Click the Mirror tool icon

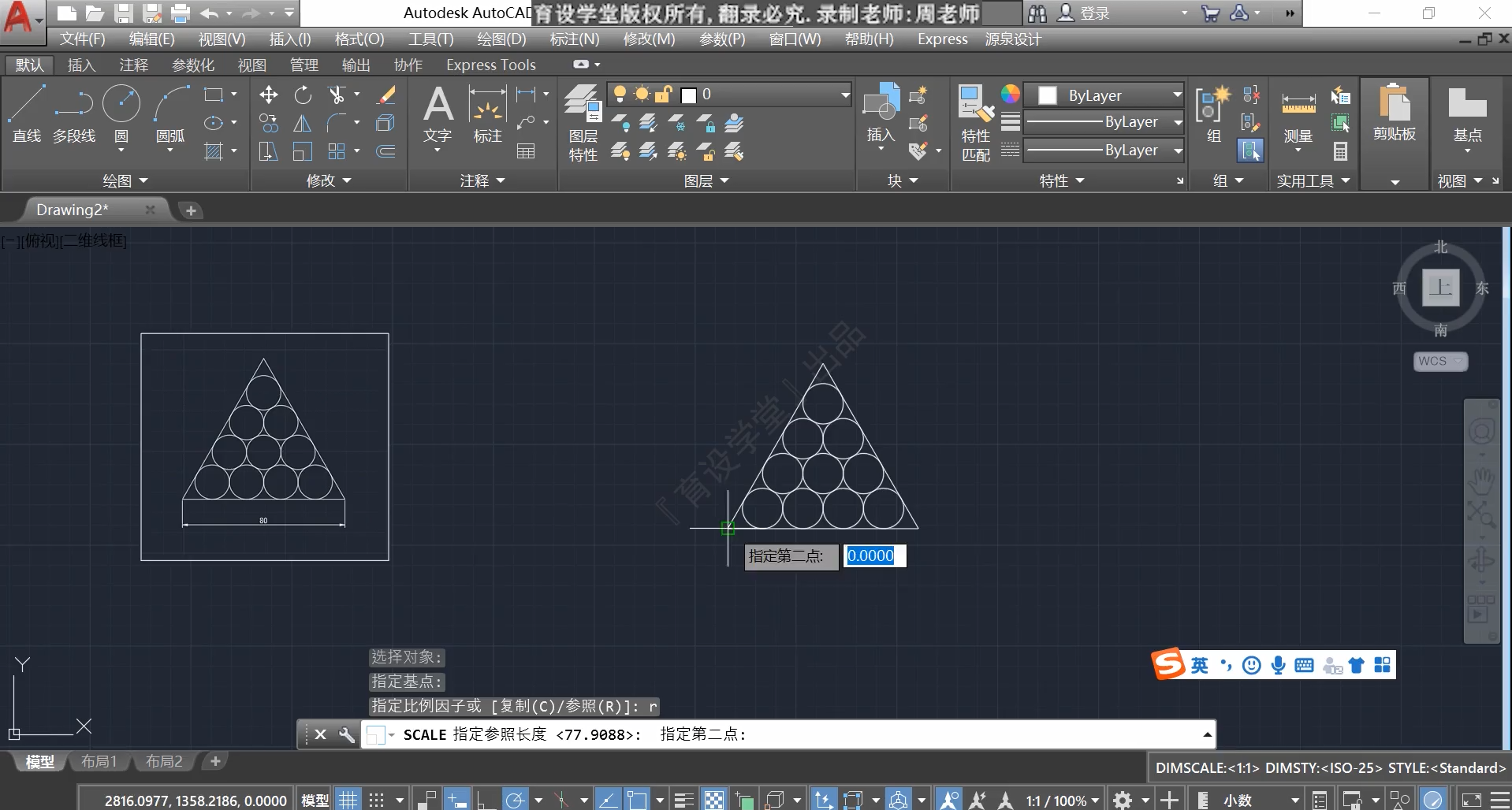click(303, 123)
